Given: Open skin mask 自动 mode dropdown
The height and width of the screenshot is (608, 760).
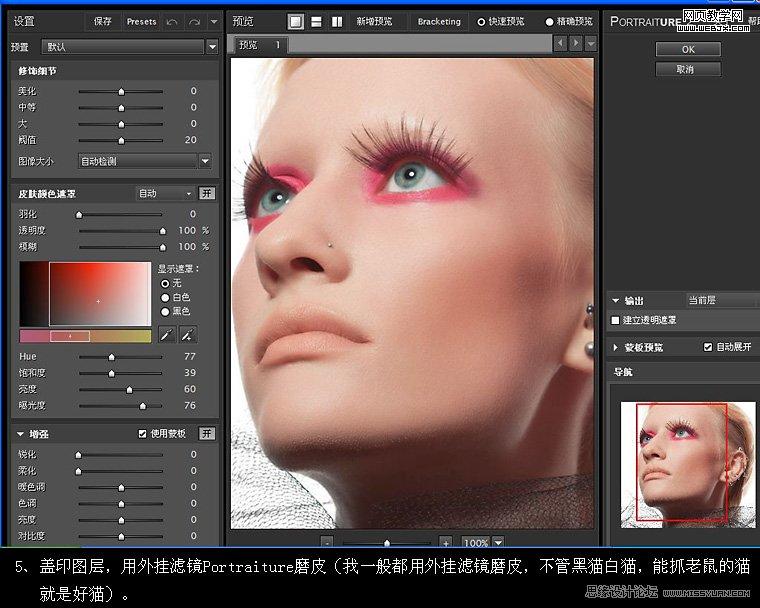Looking at the screenshot, I should pos(165,193).
